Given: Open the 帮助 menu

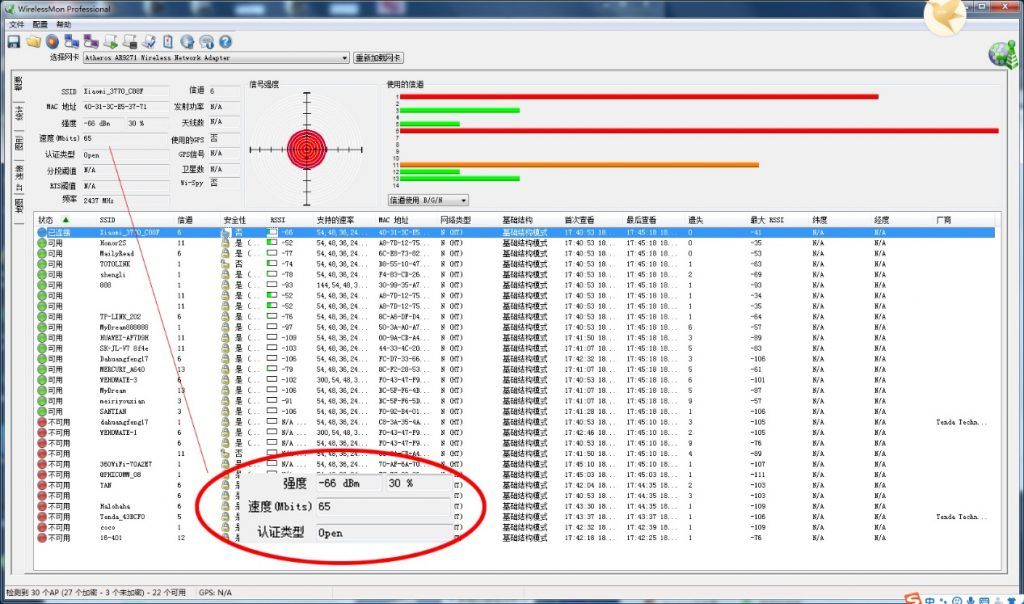Looking at the screenshot, I should click(x=63, y=24).
